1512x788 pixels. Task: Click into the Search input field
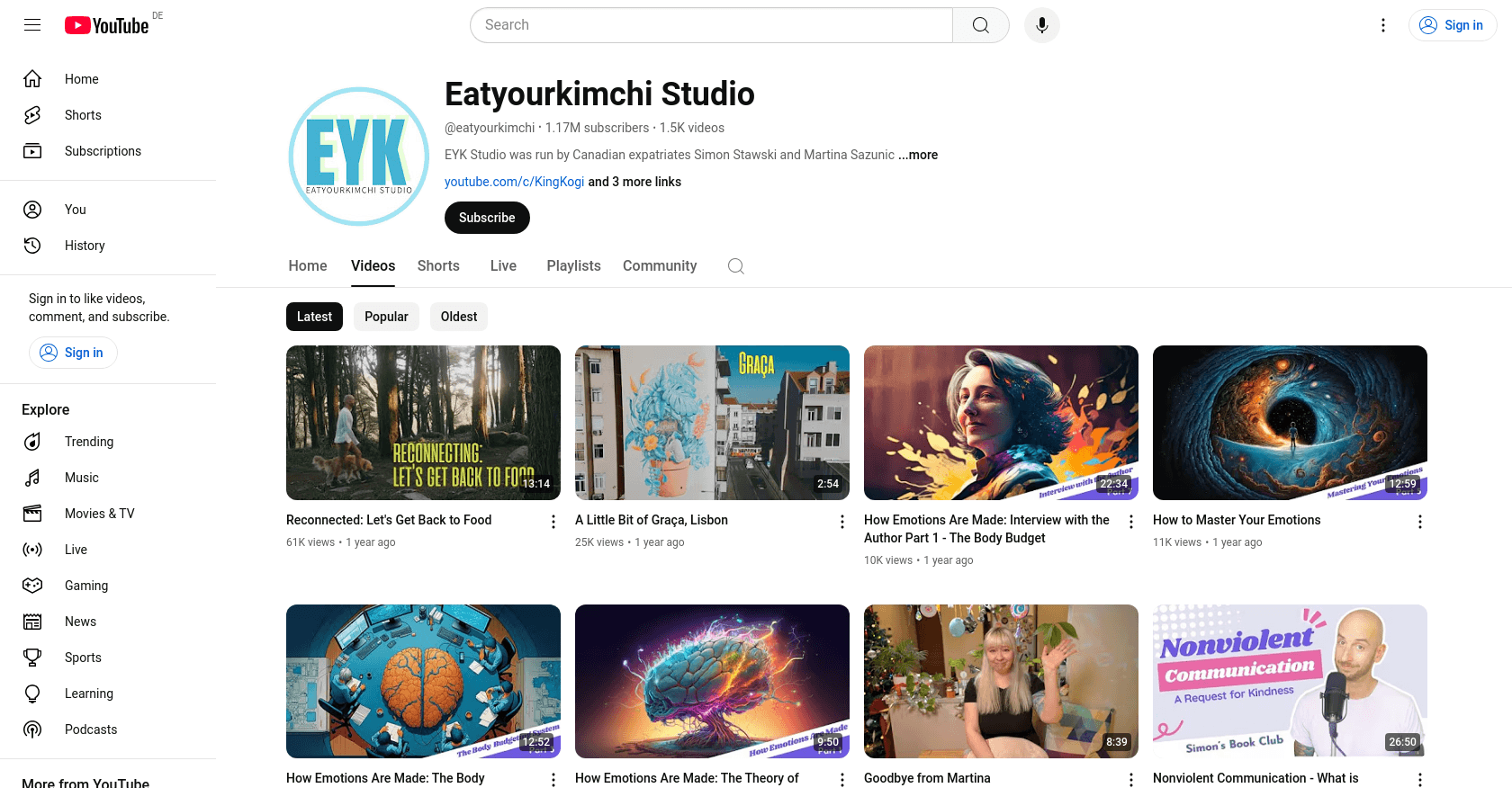click(711, 25)
